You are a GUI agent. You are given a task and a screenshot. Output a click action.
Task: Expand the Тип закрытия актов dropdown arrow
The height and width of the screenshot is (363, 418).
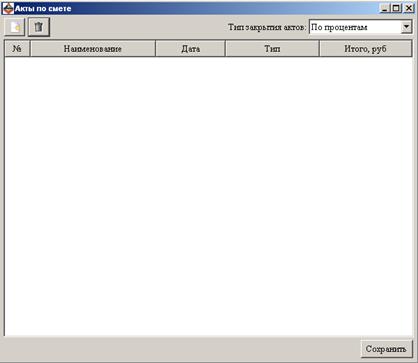click(x=406, y=27)
